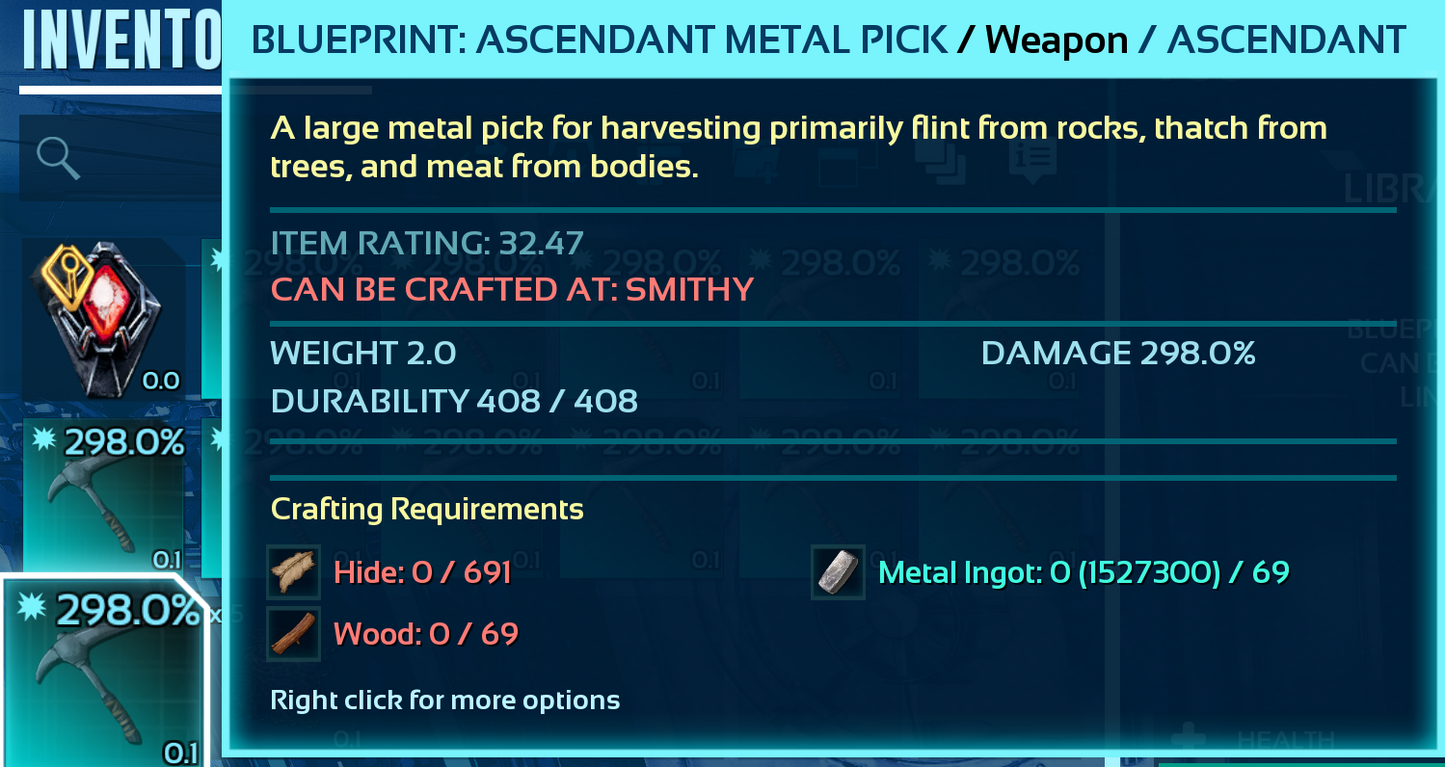1445x767 pixels.
Task: Click the Metal Ingot resource icon
Action: 838,573
